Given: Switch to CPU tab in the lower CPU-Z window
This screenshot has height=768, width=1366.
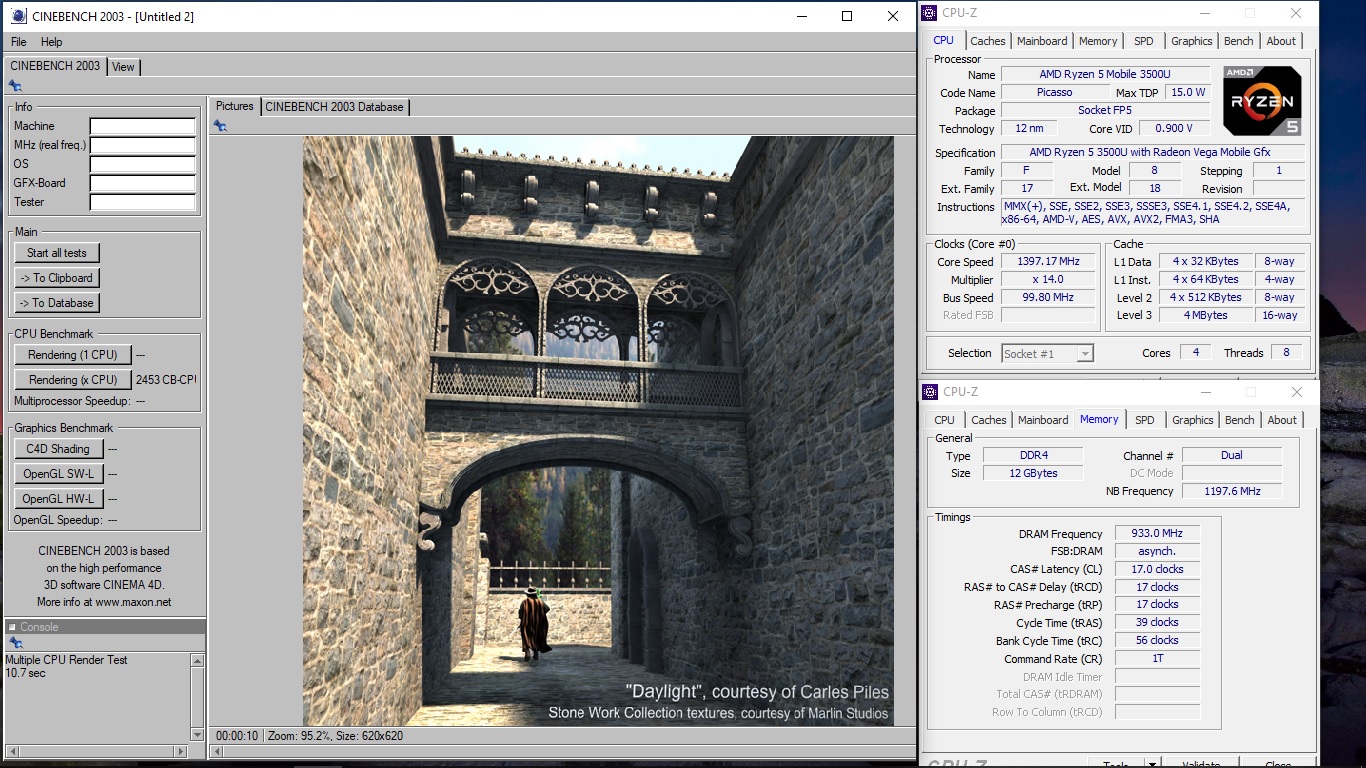Looking at the screenshot, I should pos(945,420).
